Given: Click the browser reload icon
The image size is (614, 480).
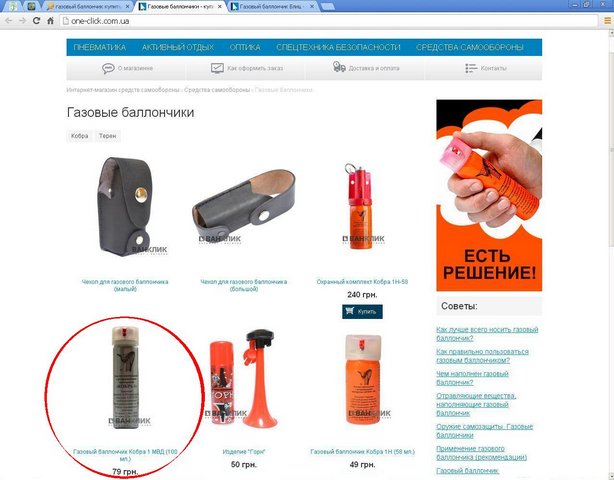Looking at the screenshot, I should [x=36, y=21].
